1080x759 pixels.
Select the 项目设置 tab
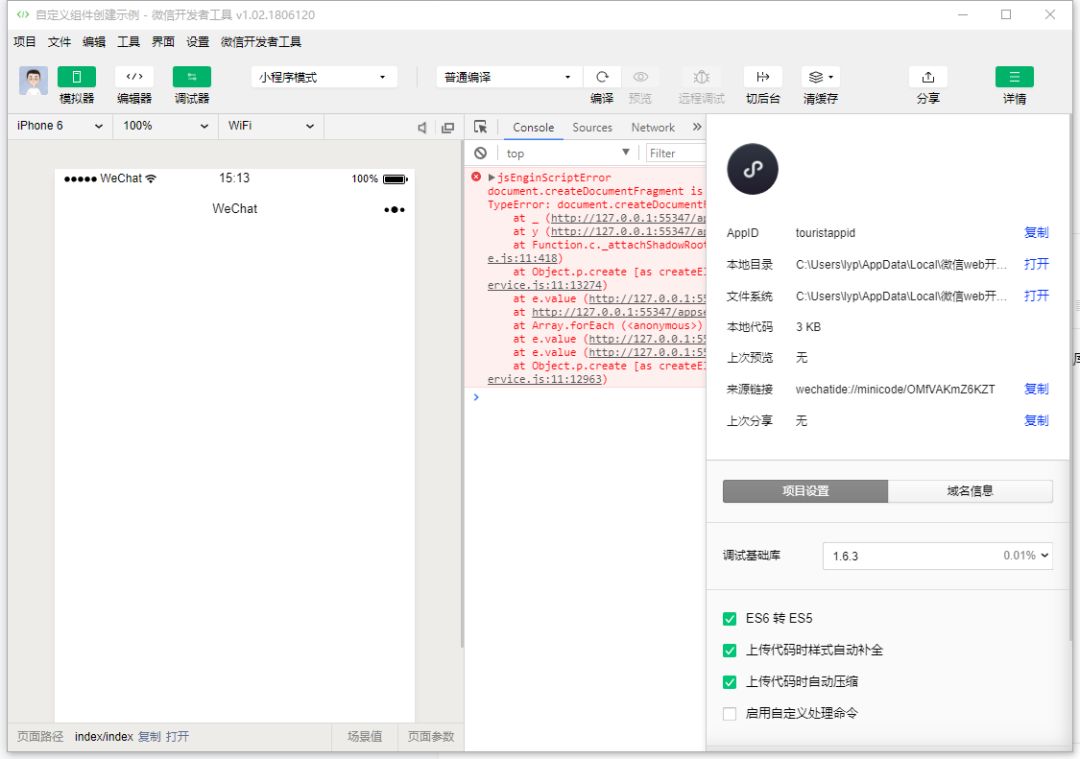[805, 491]
